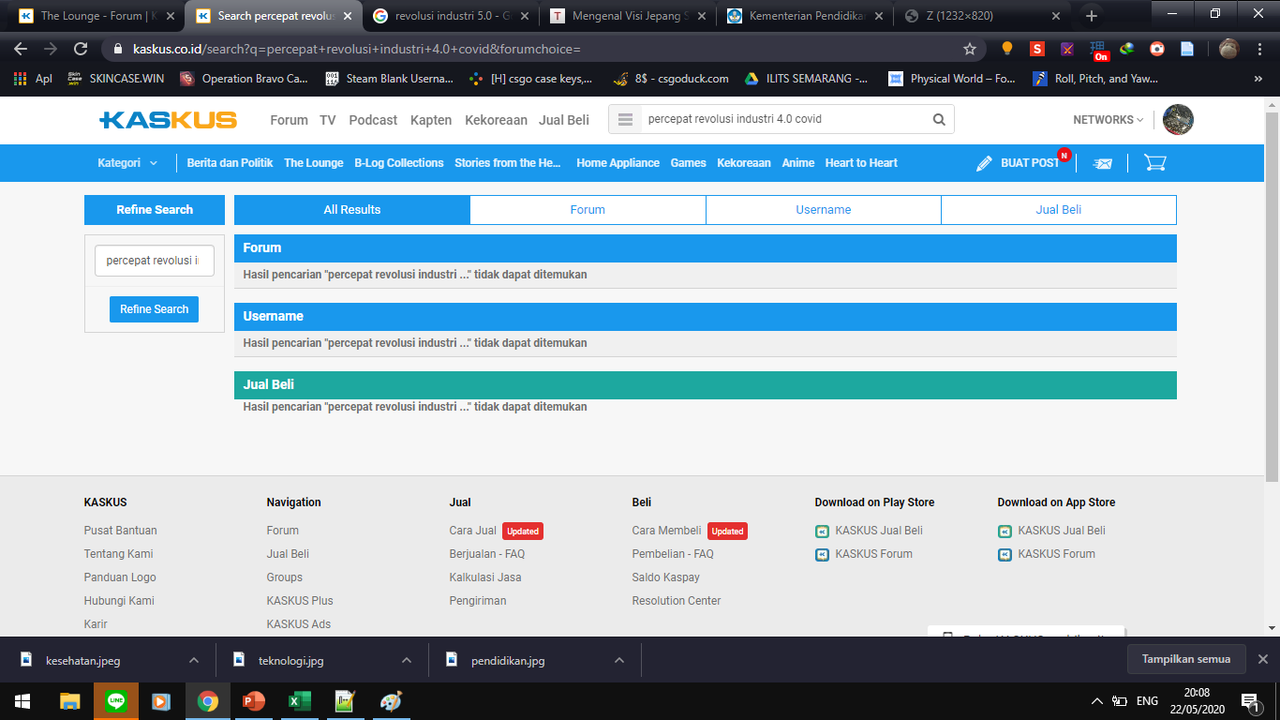Go back to previous page
This screenshot has height=720, width=1280.
click(21, 48)
